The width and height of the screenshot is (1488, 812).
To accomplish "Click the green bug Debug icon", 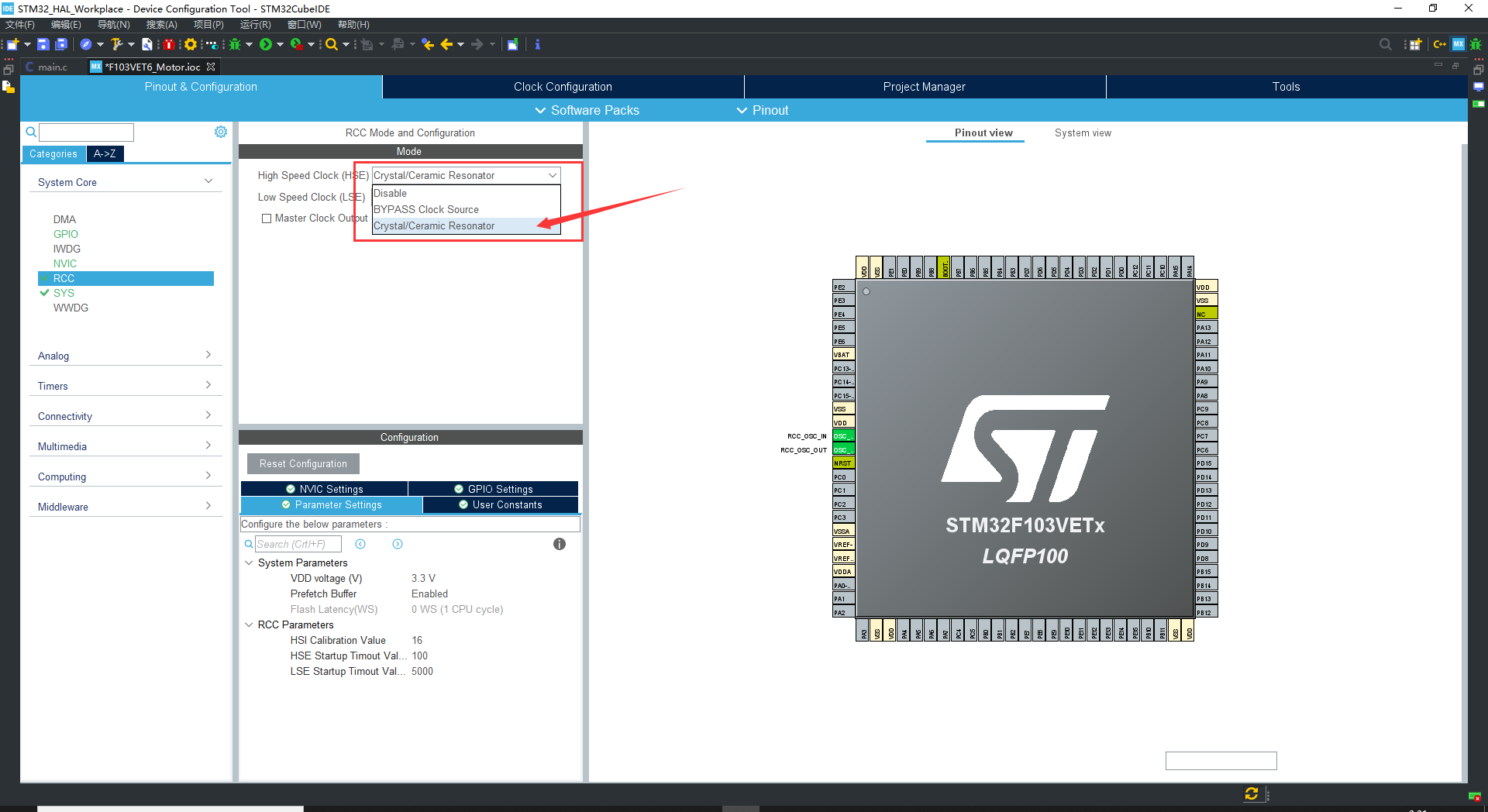I will pyautogui.click(x=235, y=44).
